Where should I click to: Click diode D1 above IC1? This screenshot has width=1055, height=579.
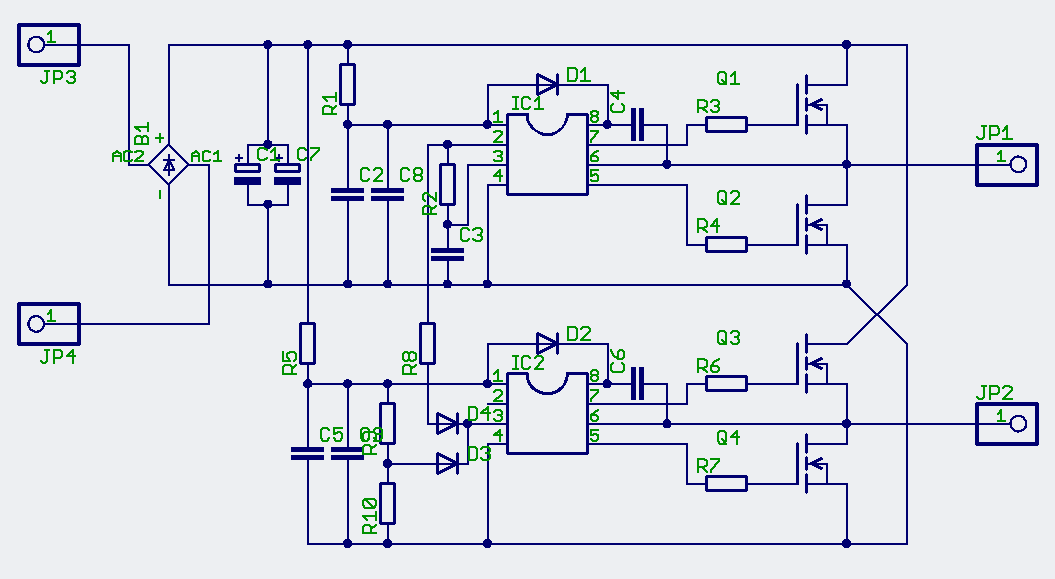pyautogui.click(x=547, y=84)
